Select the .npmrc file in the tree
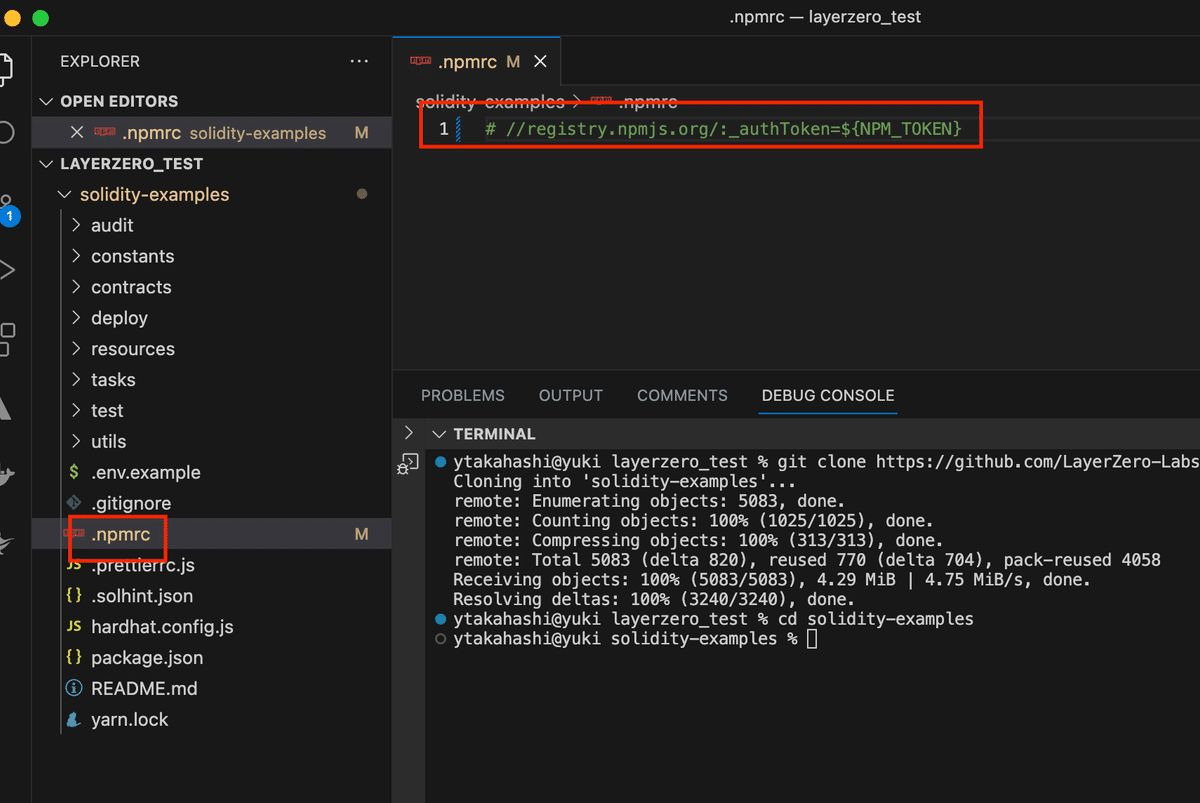 (120, 535)
